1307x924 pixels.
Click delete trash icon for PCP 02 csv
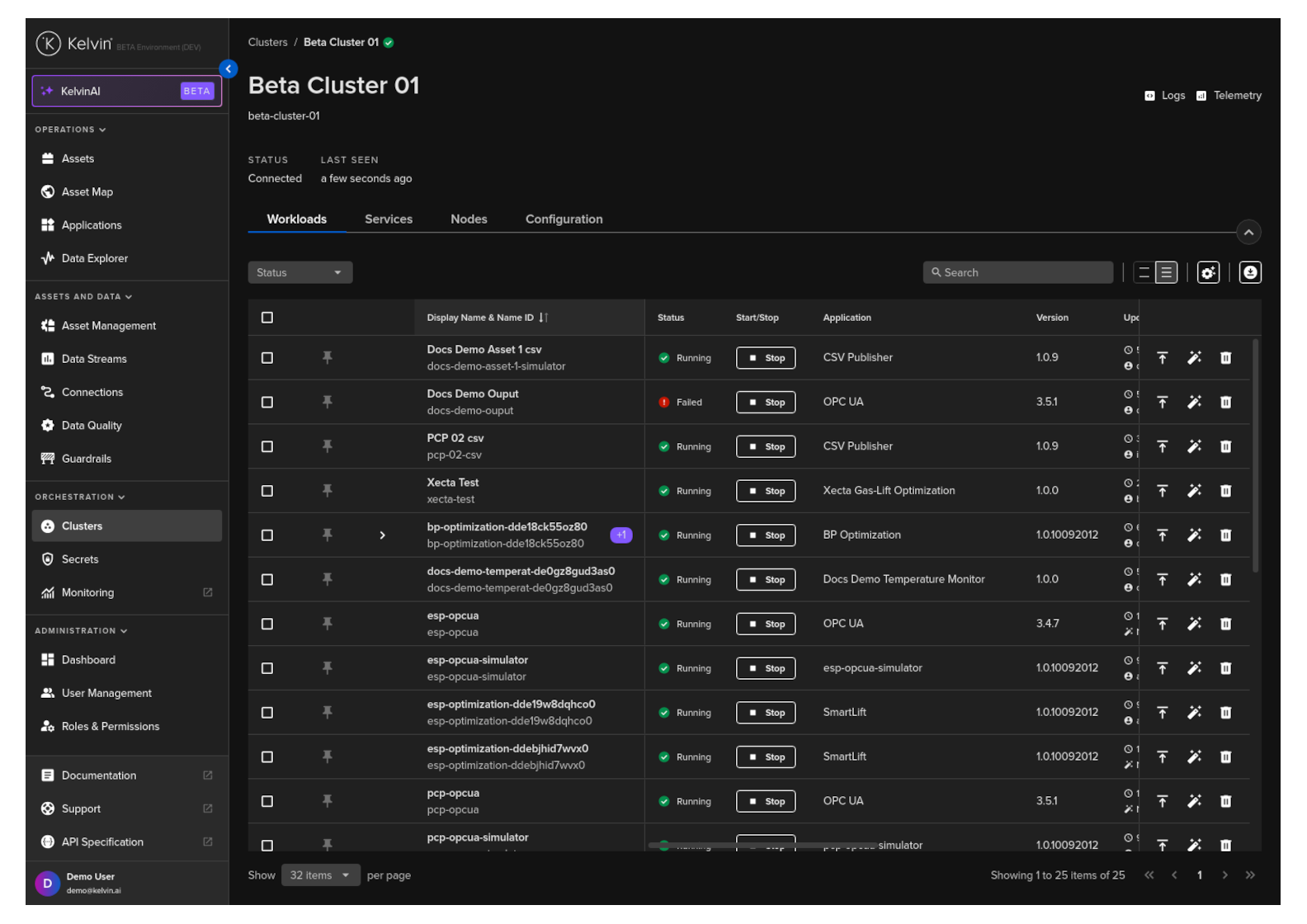coord(1225,446)
